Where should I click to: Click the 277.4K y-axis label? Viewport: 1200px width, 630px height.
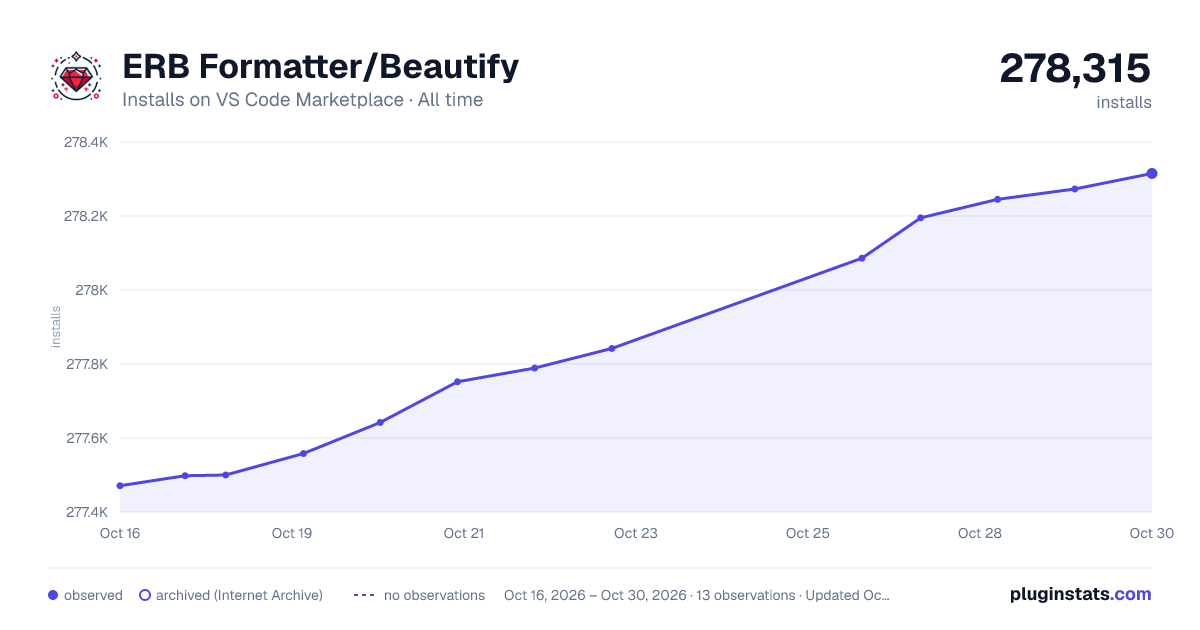click(86, 512)
